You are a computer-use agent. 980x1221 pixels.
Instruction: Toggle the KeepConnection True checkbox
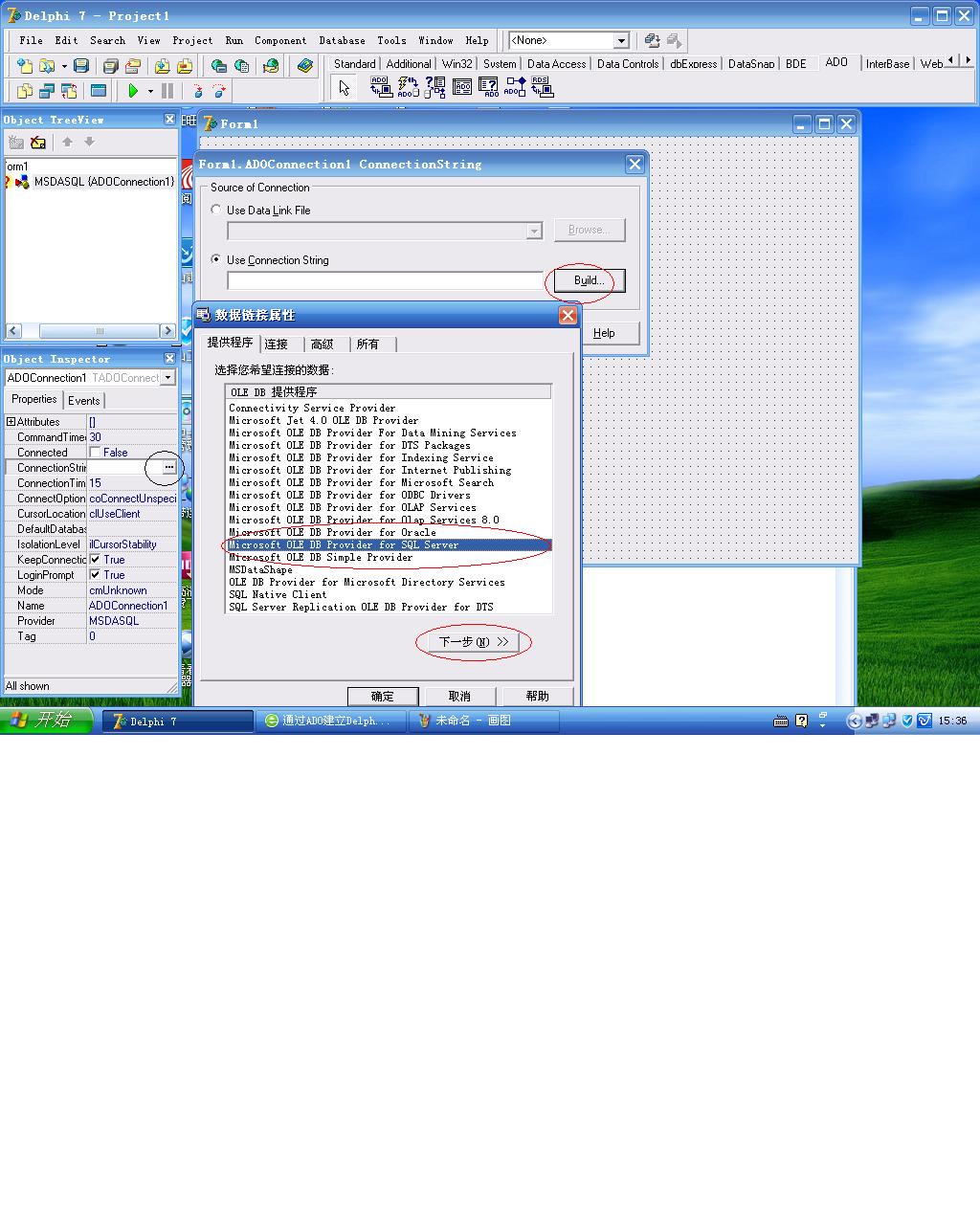pyautogui.click(x=95, y=559)
